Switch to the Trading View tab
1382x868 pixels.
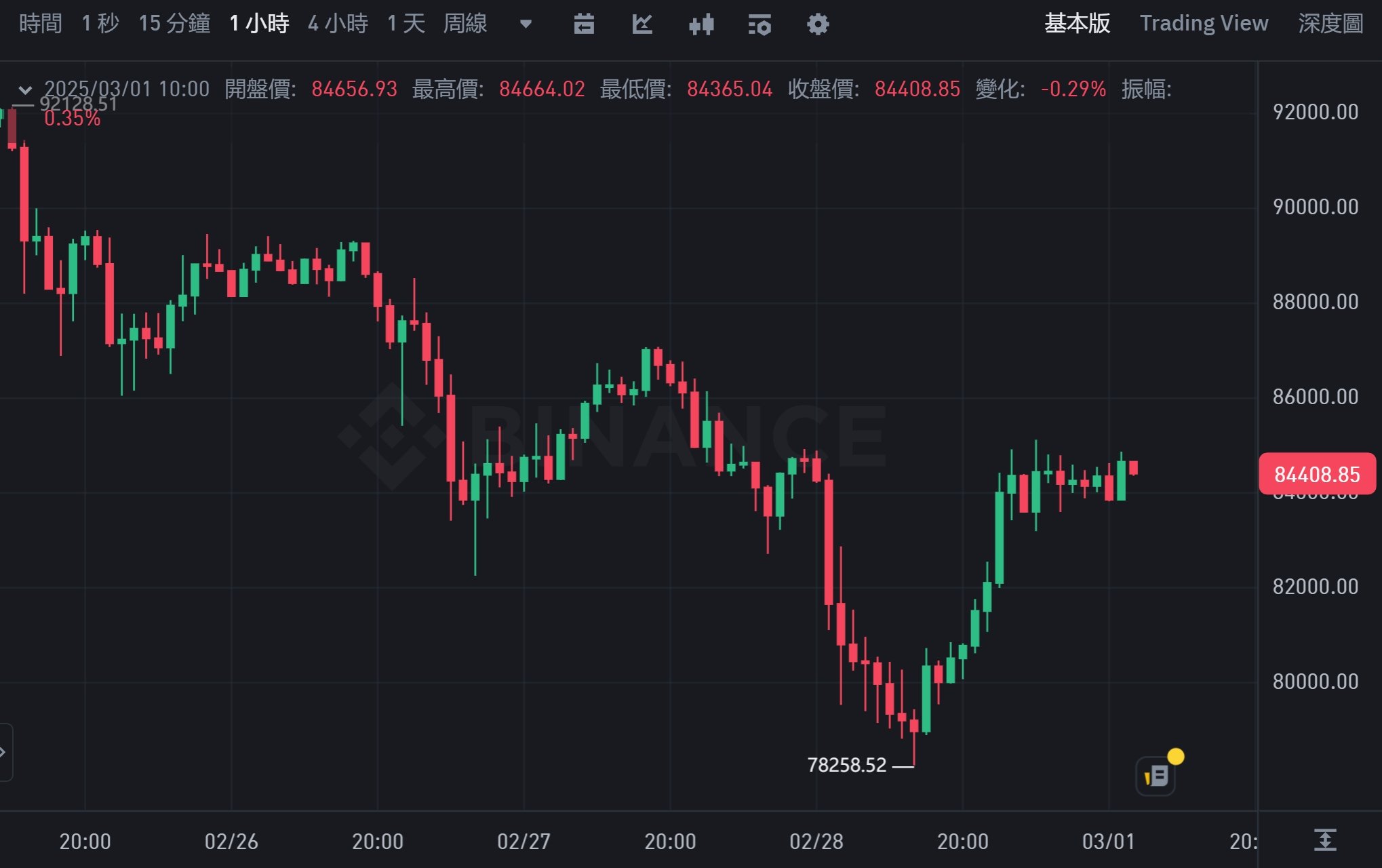[x=1204, y=24]
